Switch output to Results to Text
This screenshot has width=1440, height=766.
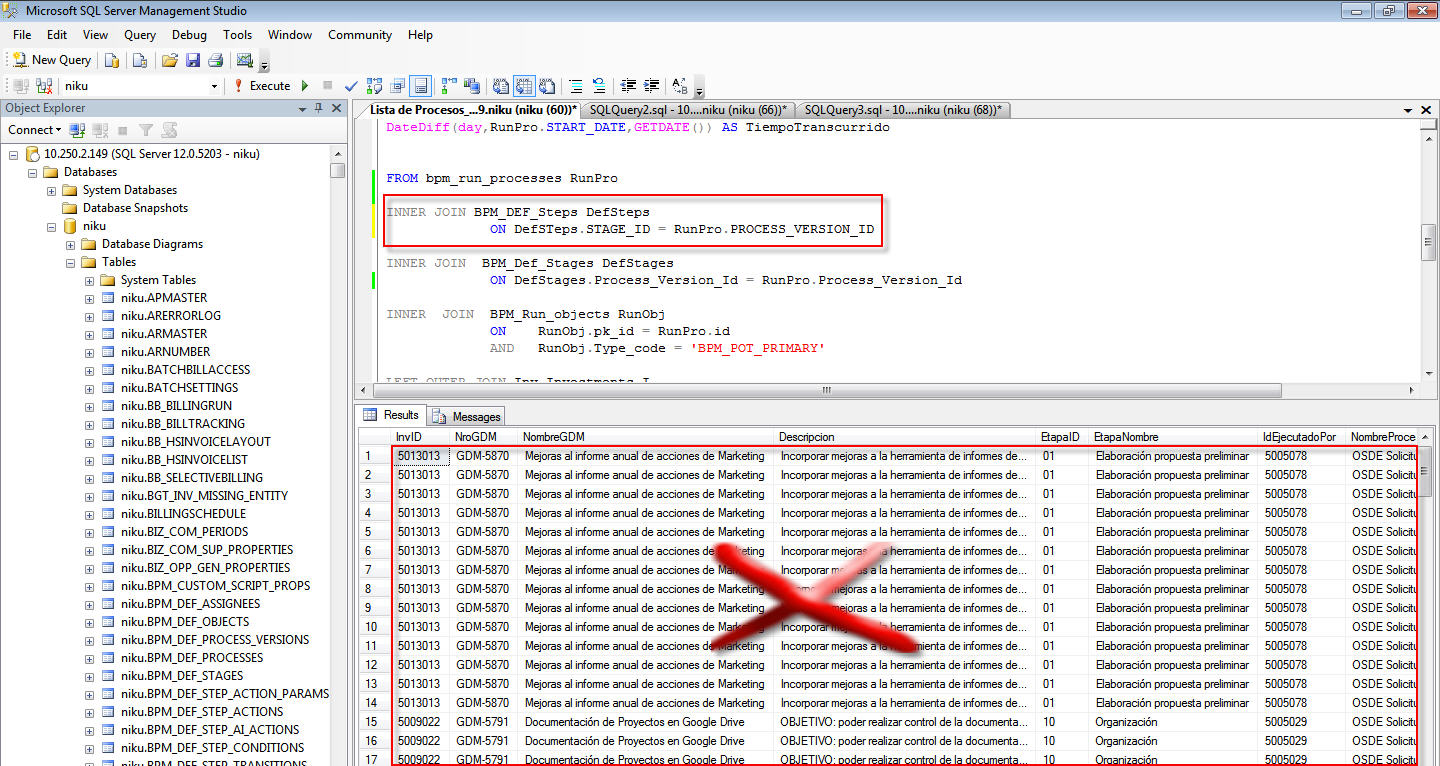(500, 86)
